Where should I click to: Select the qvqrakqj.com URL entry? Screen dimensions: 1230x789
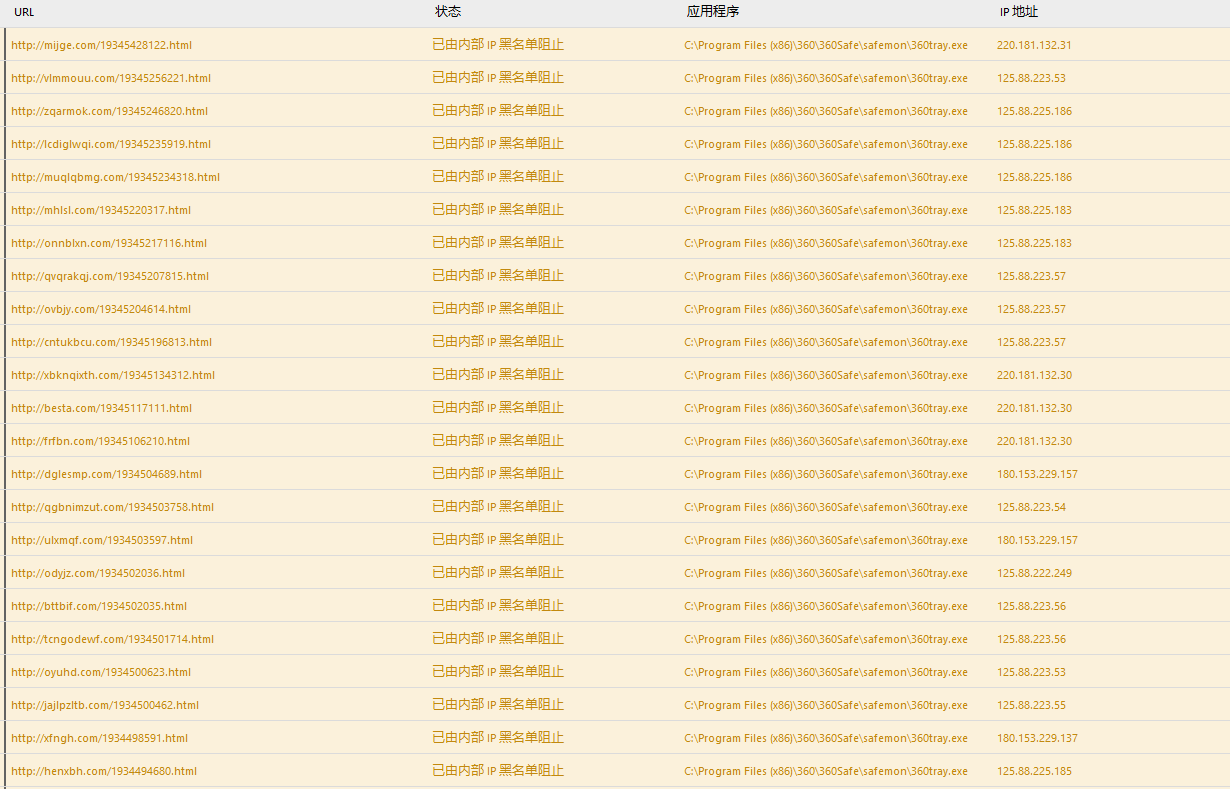click(110, 276)
